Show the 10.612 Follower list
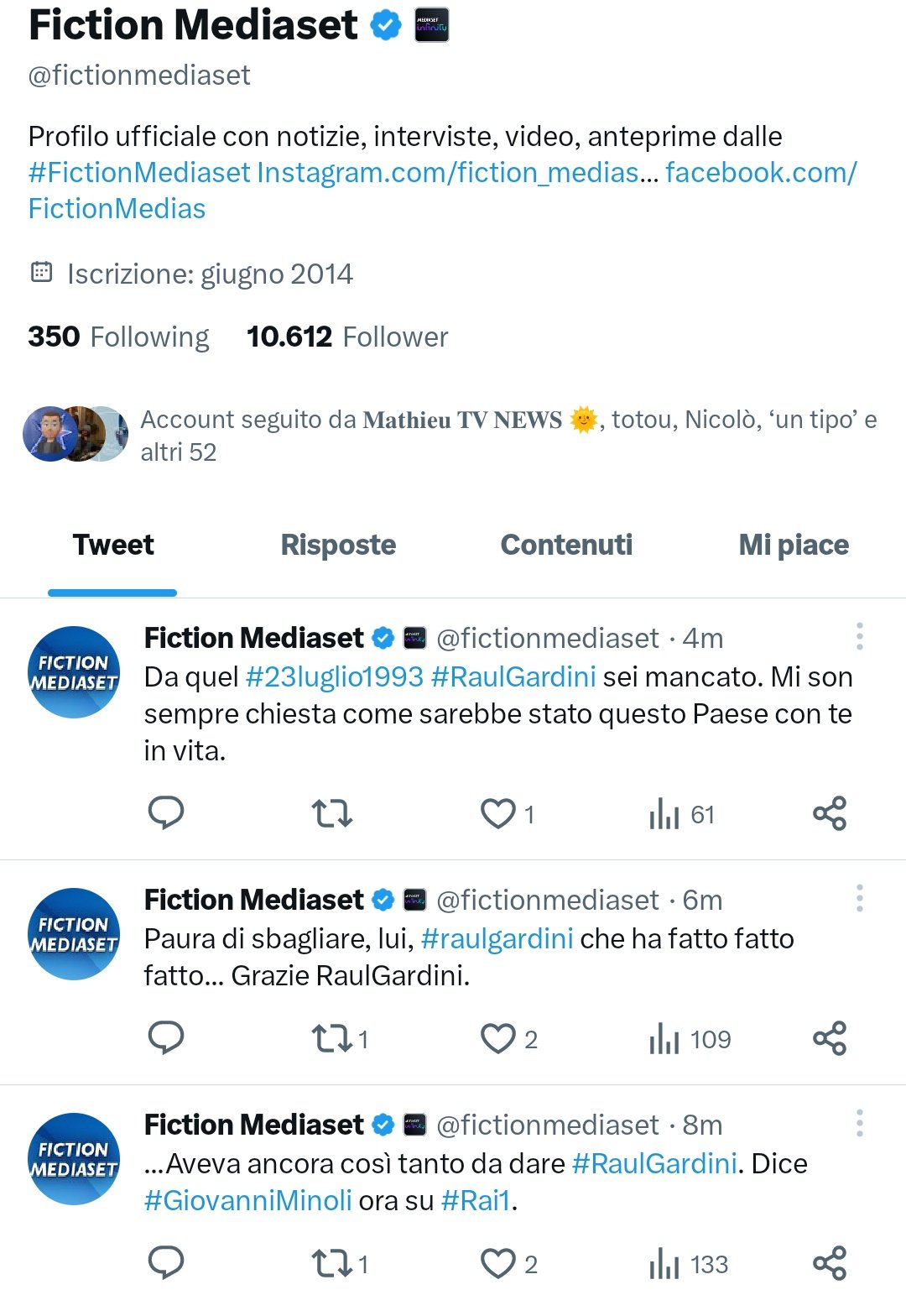This screenshot has height=1316, width=906. (347, 337)
